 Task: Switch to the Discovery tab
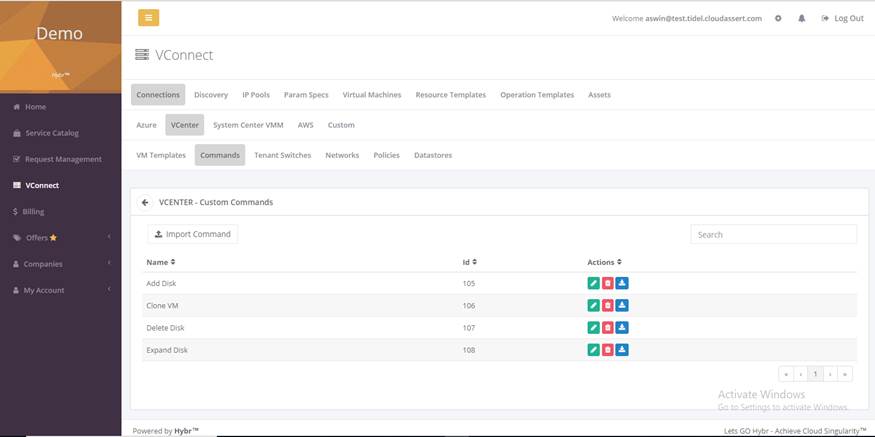click(x=211, y=95)
